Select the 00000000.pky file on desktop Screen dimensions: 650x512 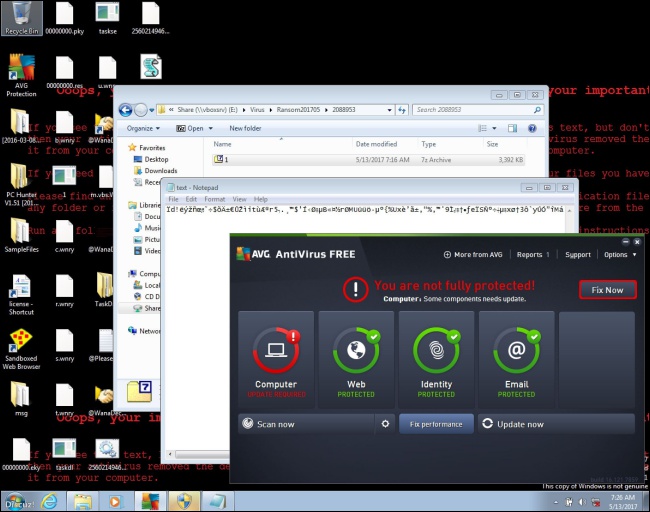(x=65, y=18)
